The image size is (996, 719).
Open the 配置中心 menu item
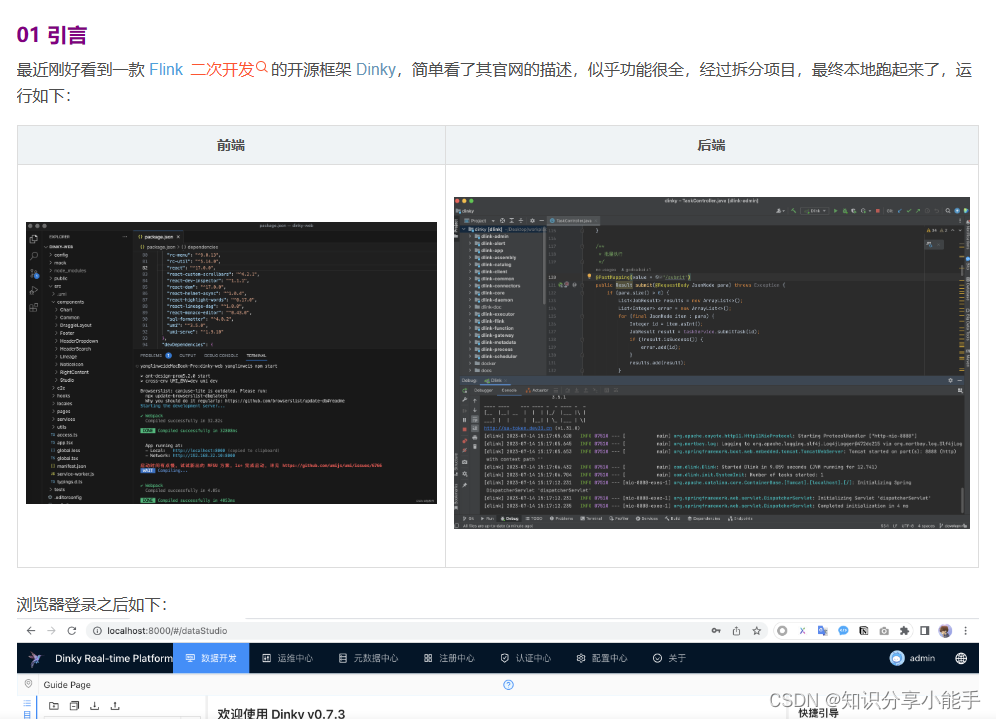click(x=602, y=658)
